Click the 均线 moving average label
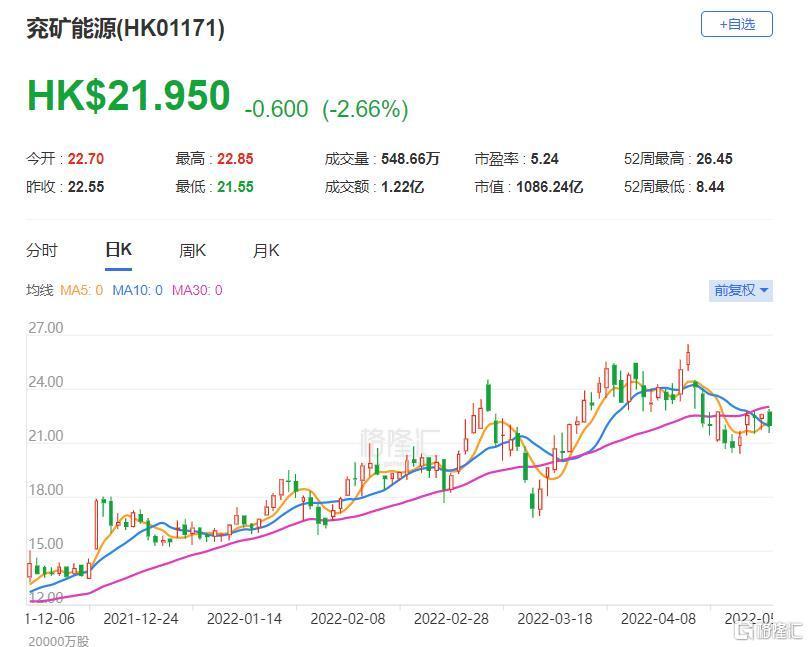 39,291
